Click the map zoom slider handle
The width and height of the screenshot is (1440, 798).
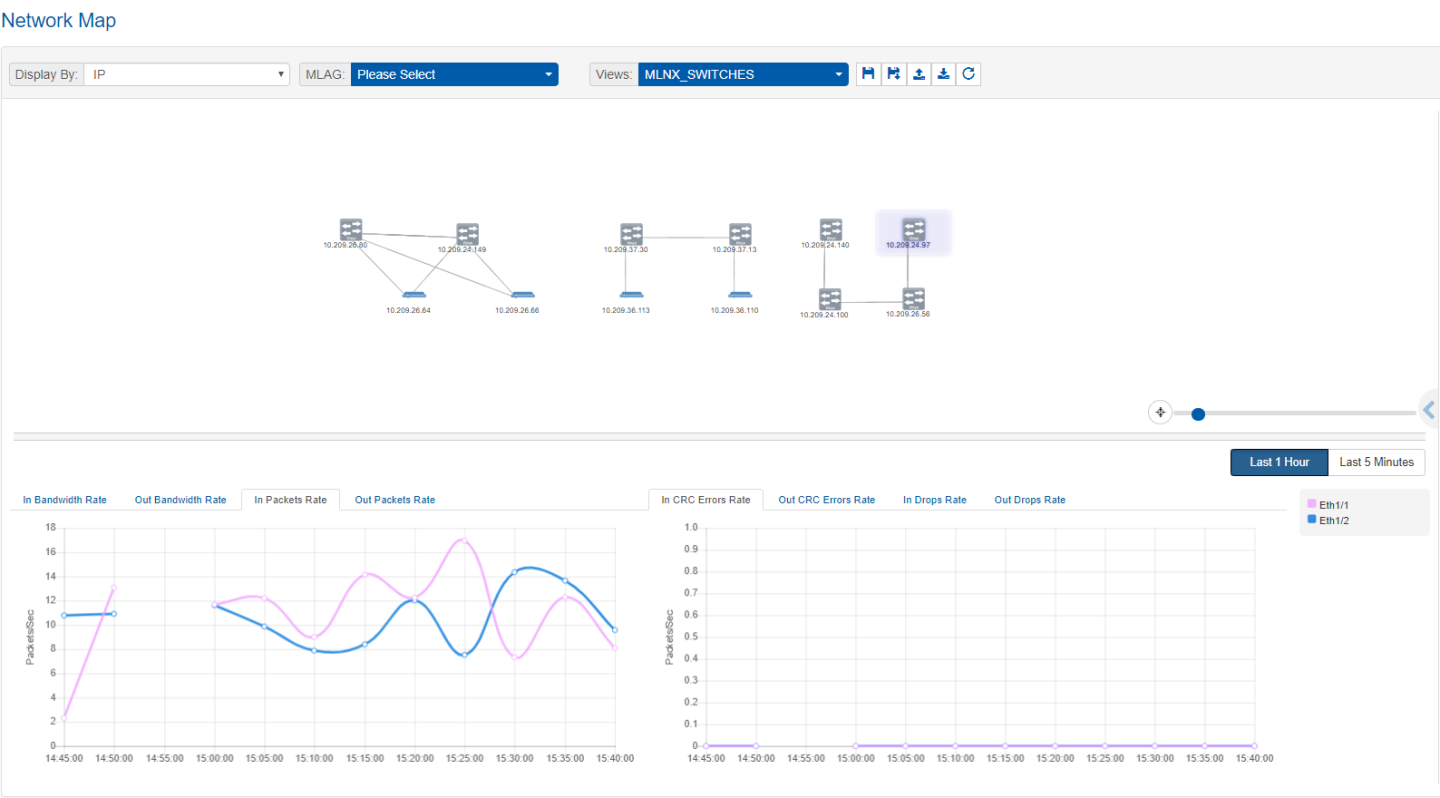coord(1198,413)
